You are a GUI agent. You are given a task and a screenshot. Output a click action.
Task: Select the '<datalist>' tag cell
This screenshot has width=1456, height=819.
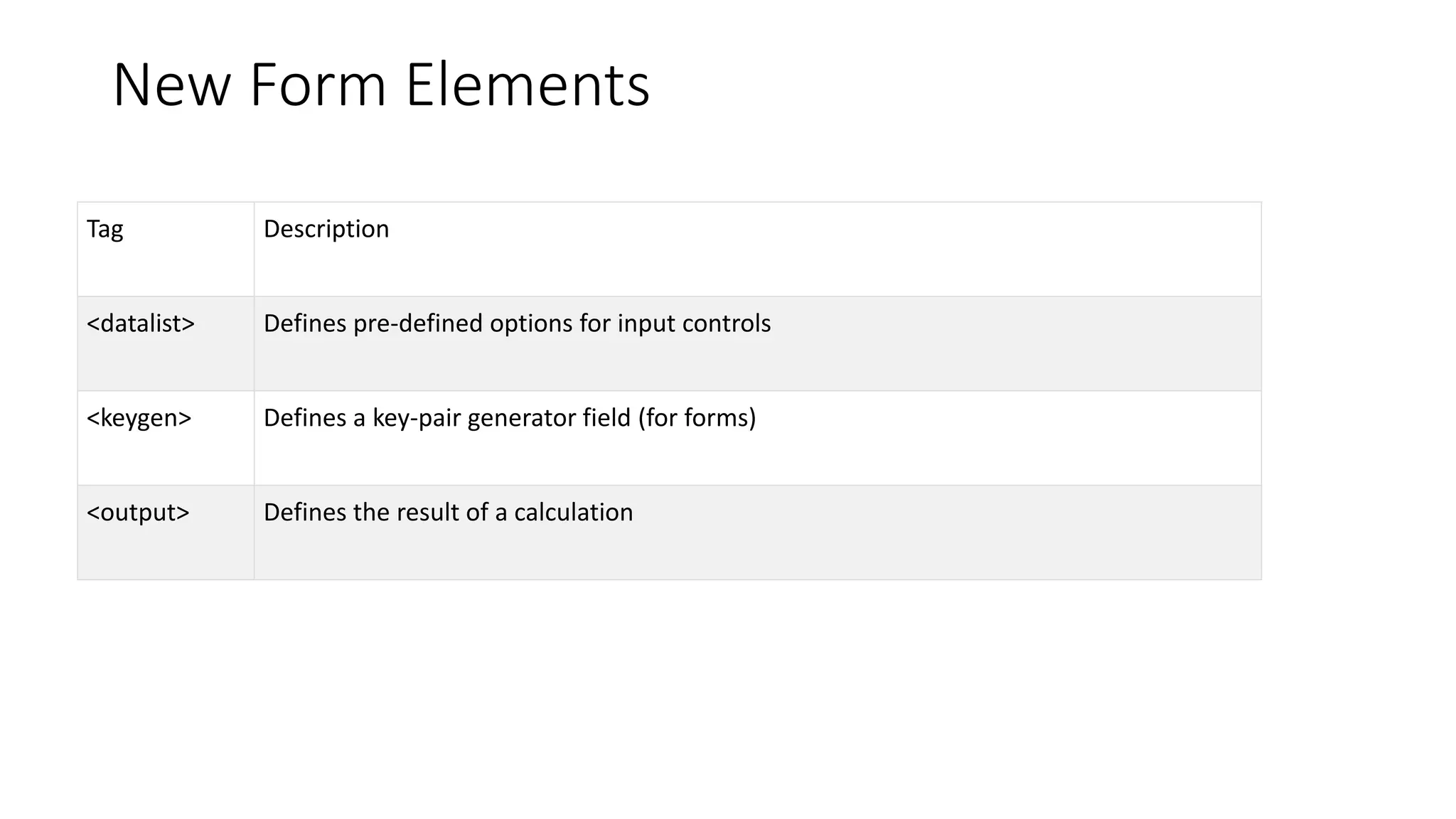pyautogui.click(x=141, y=323)
